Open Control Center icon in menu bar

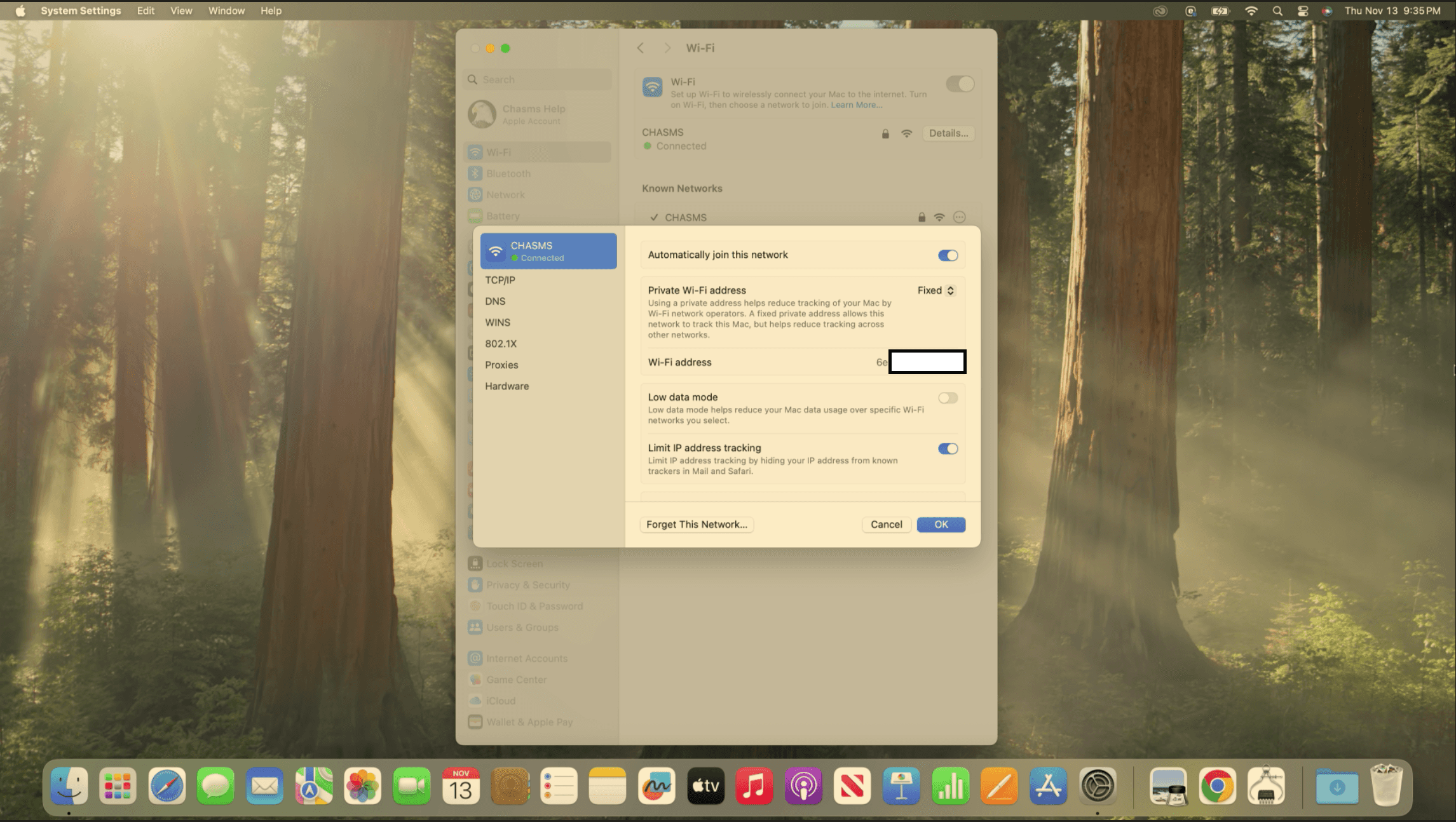[1303, 11]
